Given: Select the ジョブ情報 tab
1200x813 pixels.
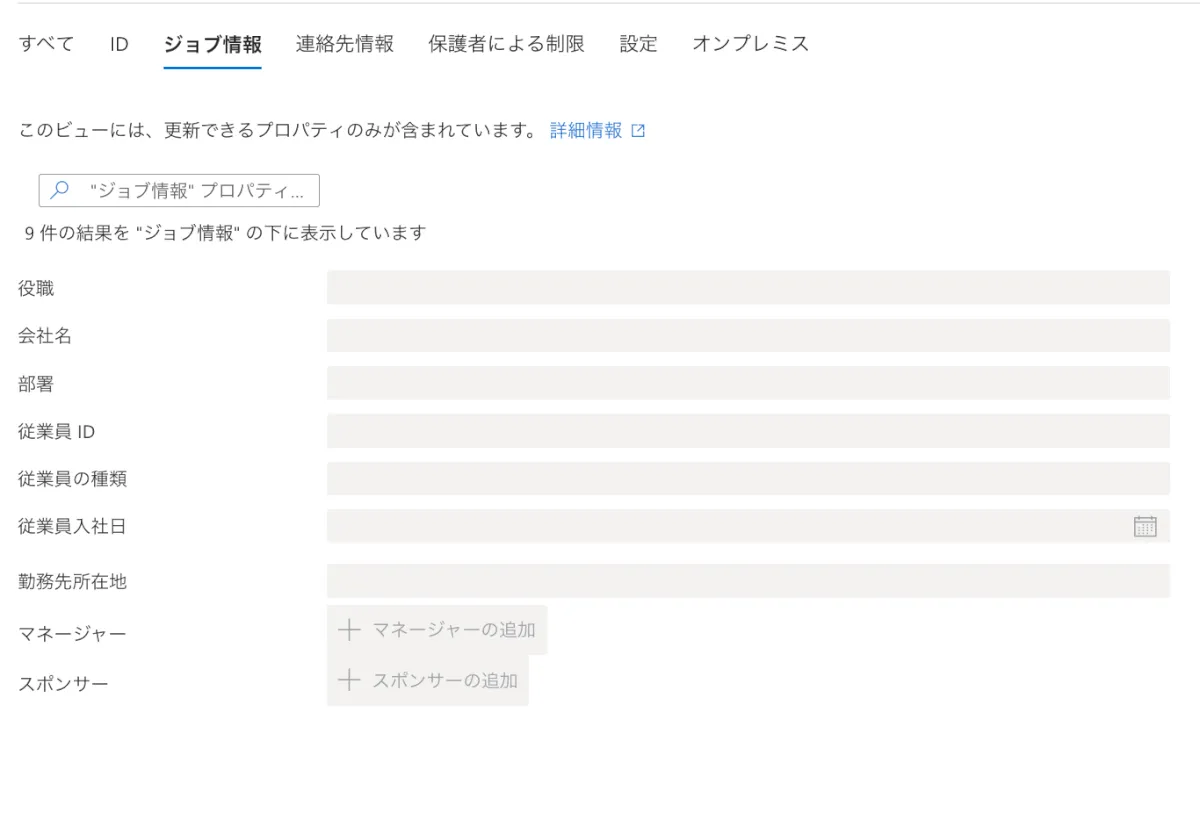Looking at the screenshot, I should tap(212, 44).
